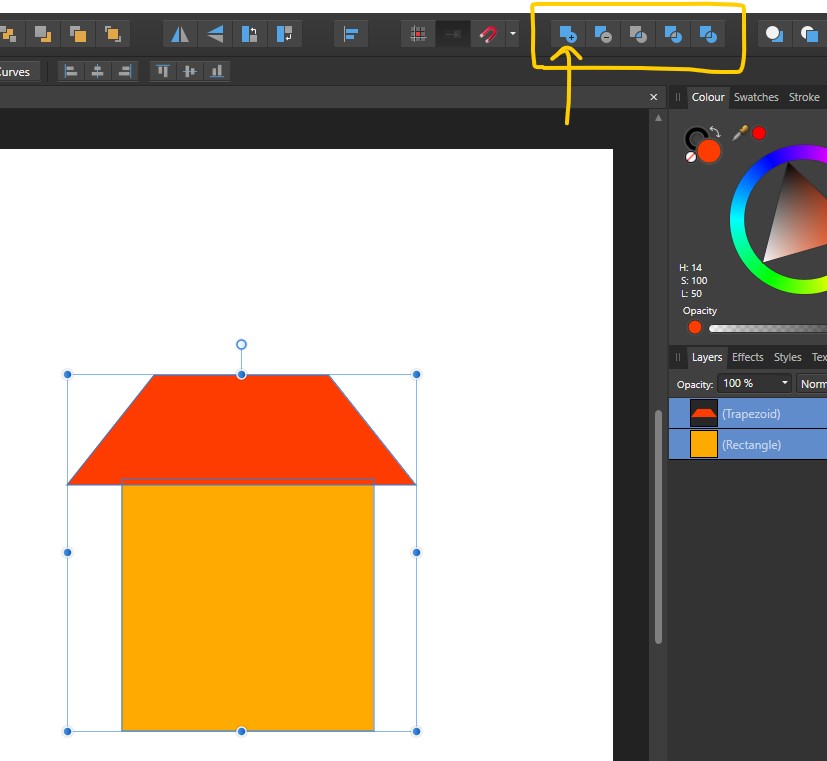Flip the selection vertically
The width and height of the screenshot is (827, 761).
(215, 35)
